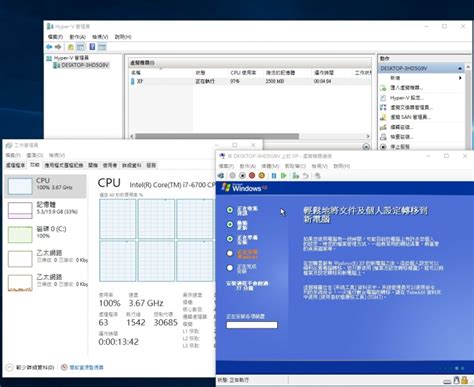Expand the 新增 submenu arrow in the Actions pane
This screenshot has height=387, width=474.
[460, 78]
